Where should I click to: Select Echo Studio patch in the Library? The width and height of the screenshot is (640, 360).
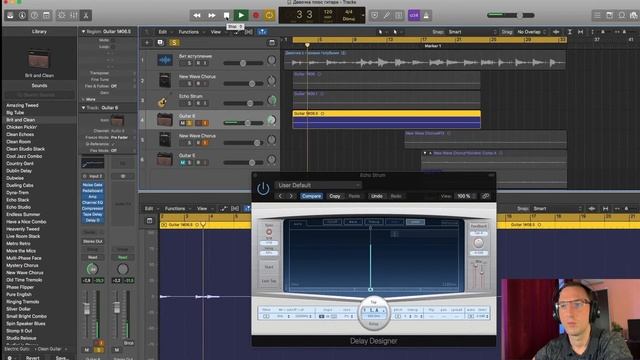click(18, 207)
